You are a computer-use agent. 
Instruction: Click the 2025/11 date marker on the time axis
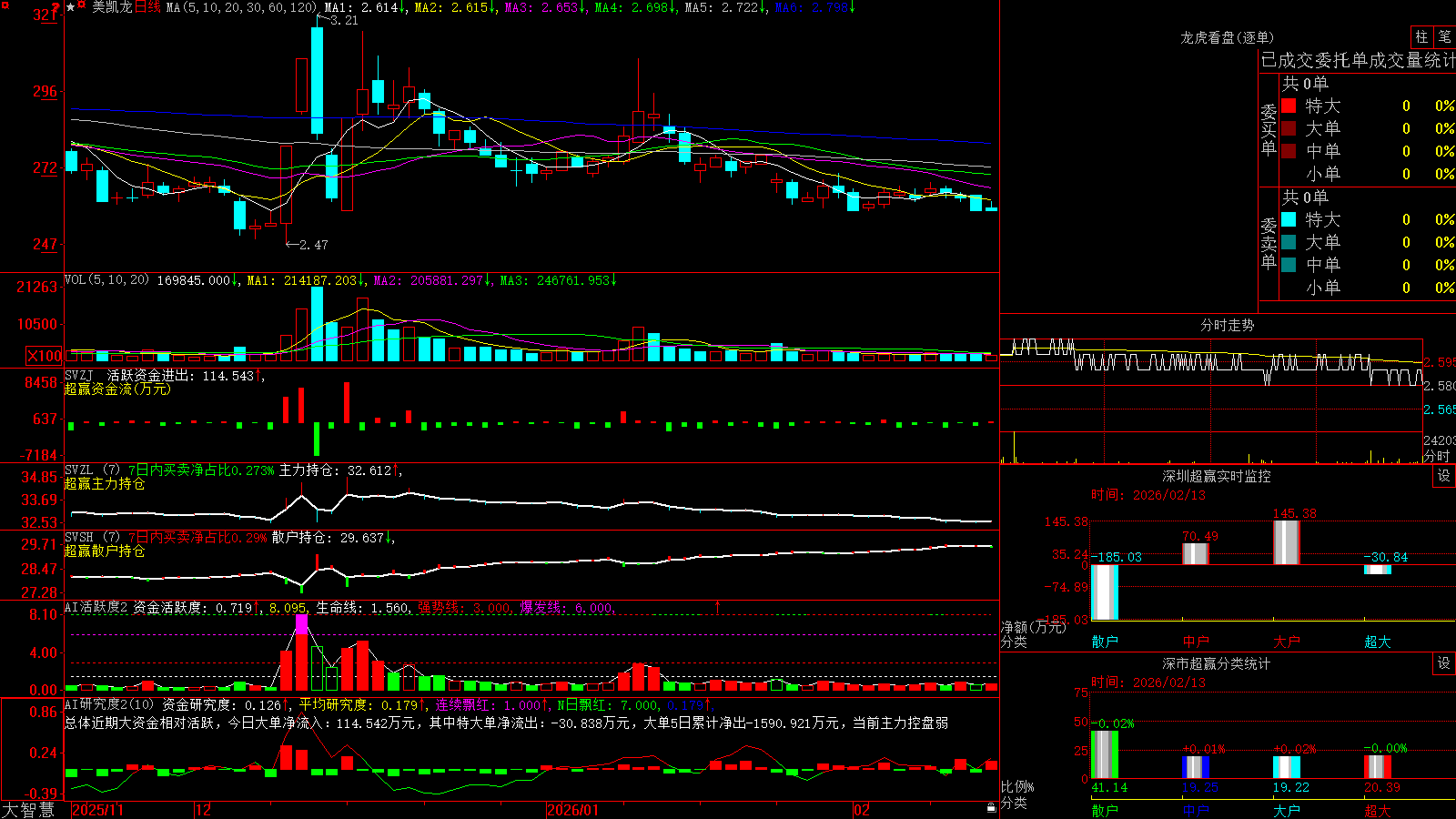97,810
